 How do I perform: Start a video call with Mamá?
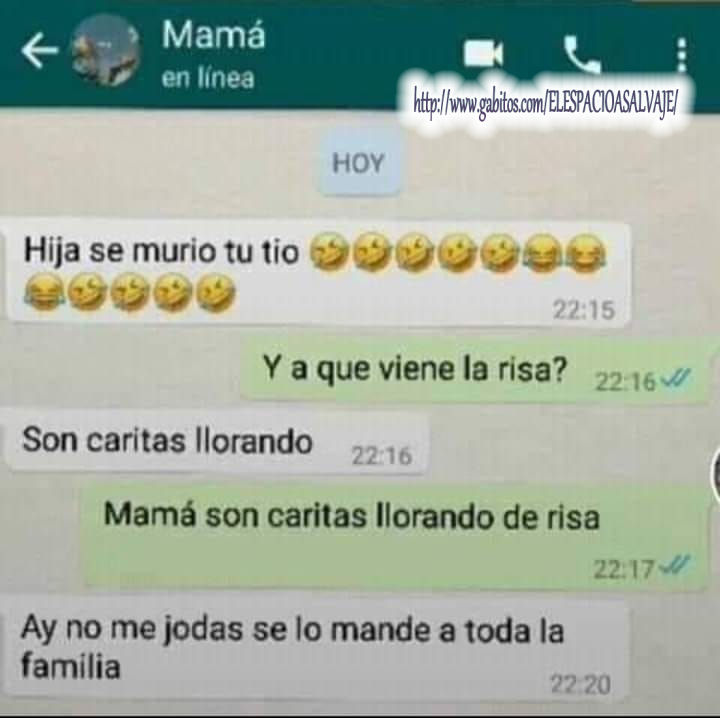pyautogui.click(x=484, y=53)
